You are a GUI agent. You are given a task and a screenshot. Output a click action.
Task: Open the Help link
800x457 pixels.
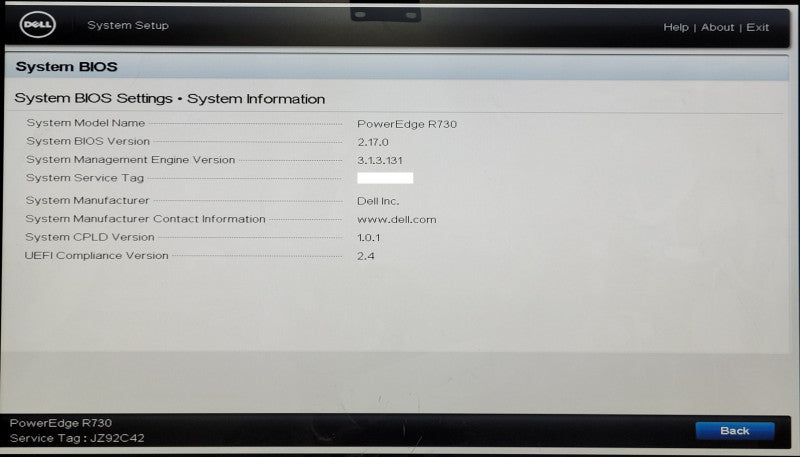pos(676,28)
